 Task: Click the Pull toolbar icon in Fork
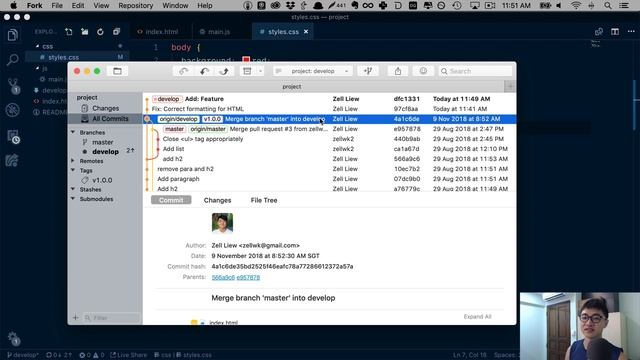pyautogui.click(x=204, y=71)
